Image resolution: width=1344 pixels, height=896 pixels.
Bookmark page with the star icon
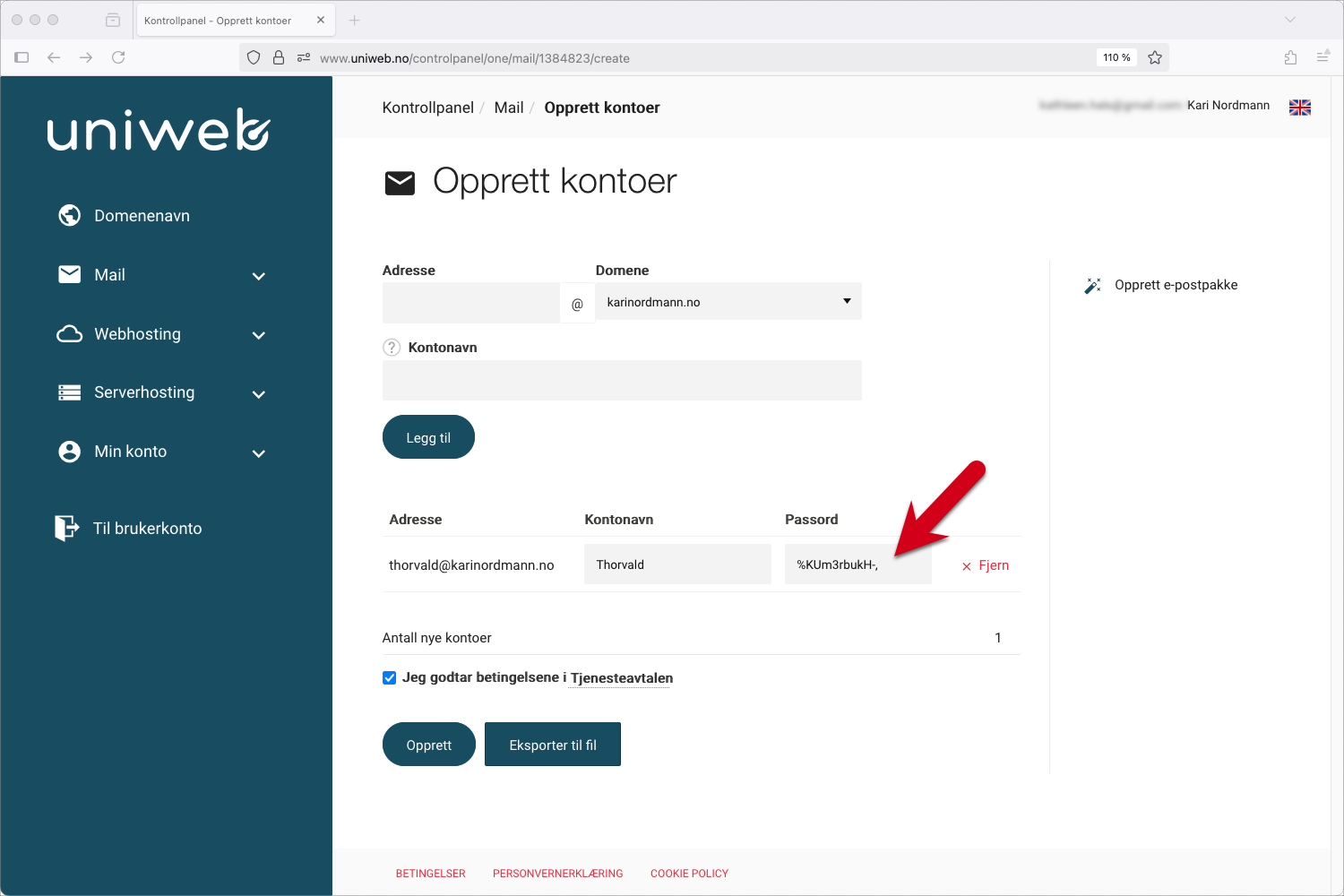[1155, 57]
